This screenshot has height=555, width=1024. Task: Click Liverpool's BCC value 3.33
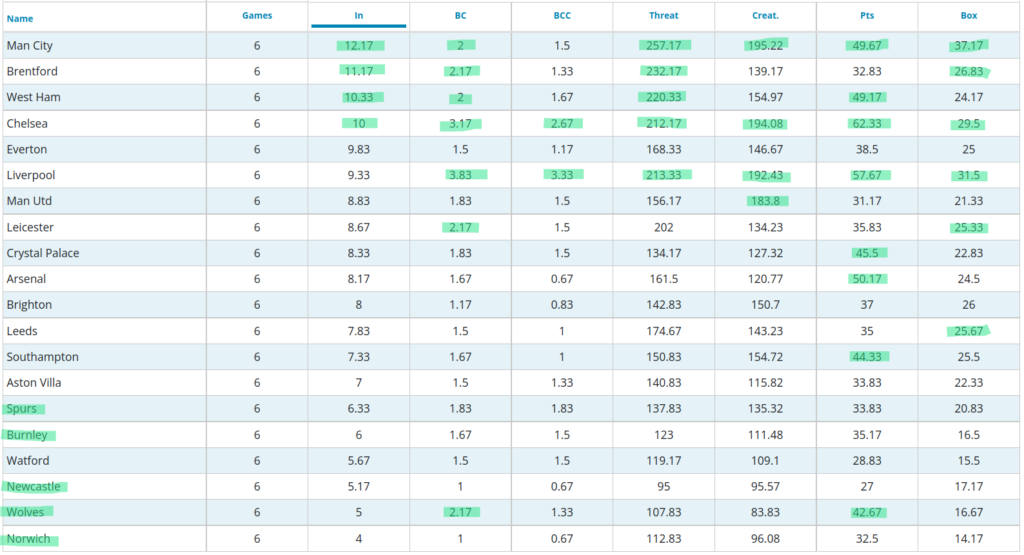[x=562, y=175]
